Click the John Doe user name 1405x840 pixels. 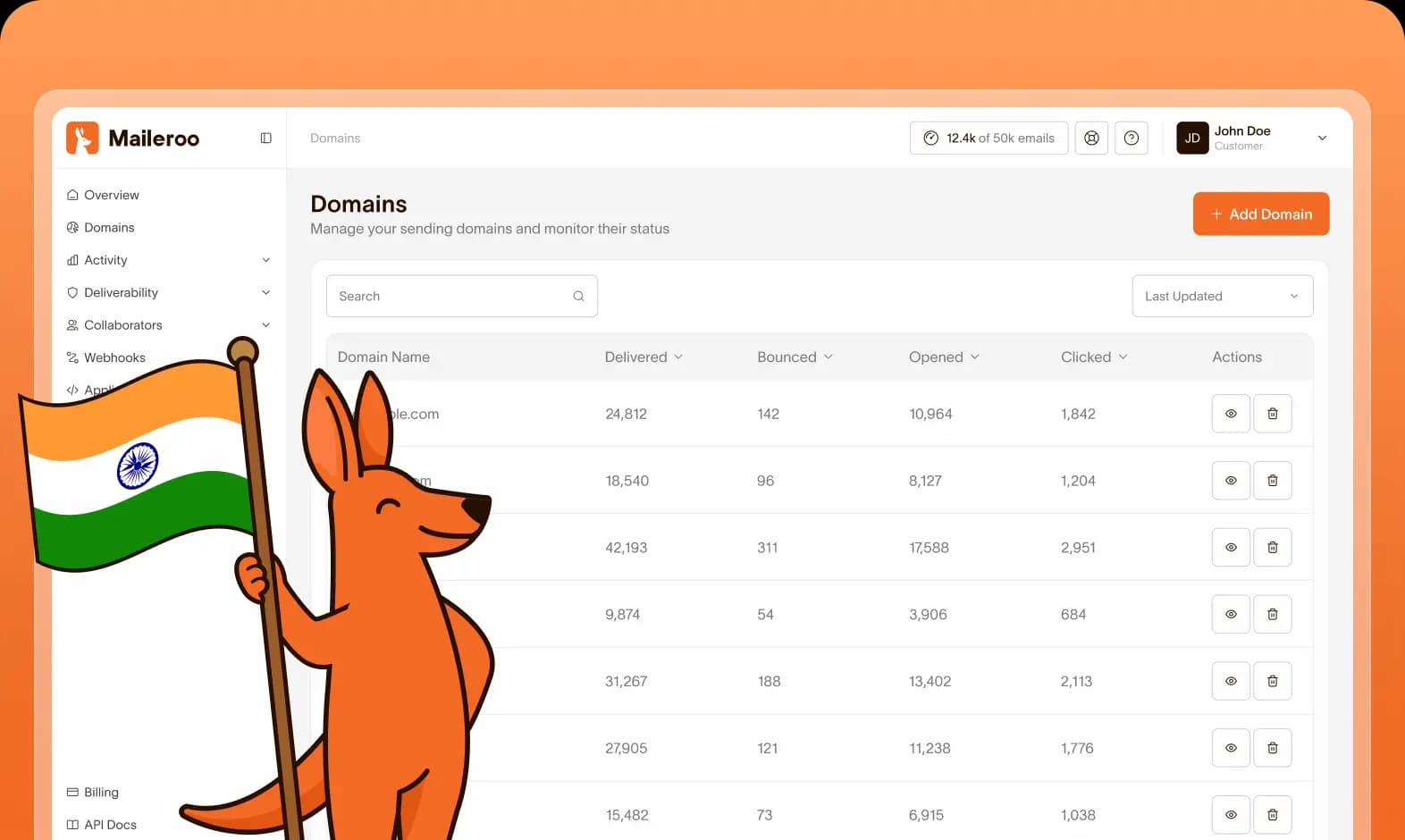tap(1242, 130)
